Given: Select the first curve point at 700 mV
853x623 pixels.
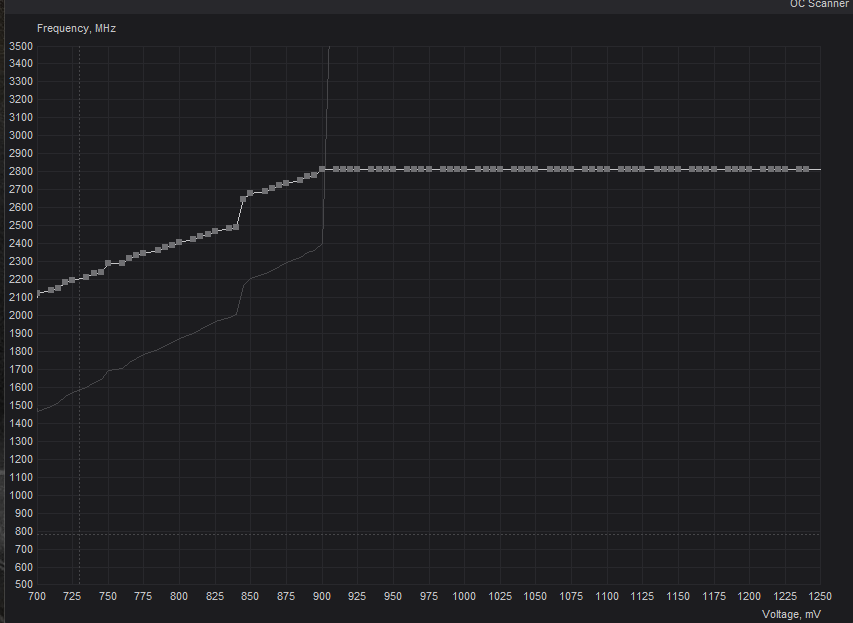Looking at the screenshot, I should pyautogui.click(x=37, y=293).
